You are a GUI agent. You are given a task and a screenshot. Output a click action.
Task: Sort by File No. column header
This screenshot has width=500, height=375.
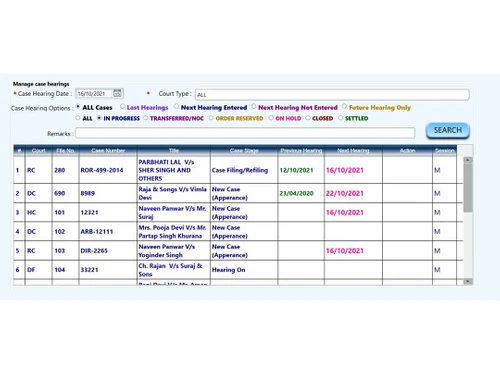click(65, 151)
